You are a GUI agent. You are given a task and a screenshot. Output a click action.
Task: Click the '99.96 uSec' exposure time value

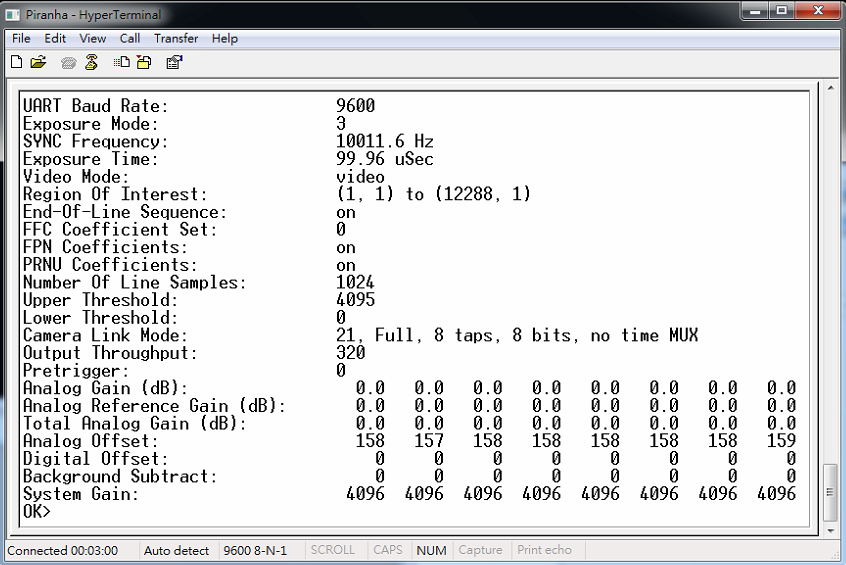385,159
